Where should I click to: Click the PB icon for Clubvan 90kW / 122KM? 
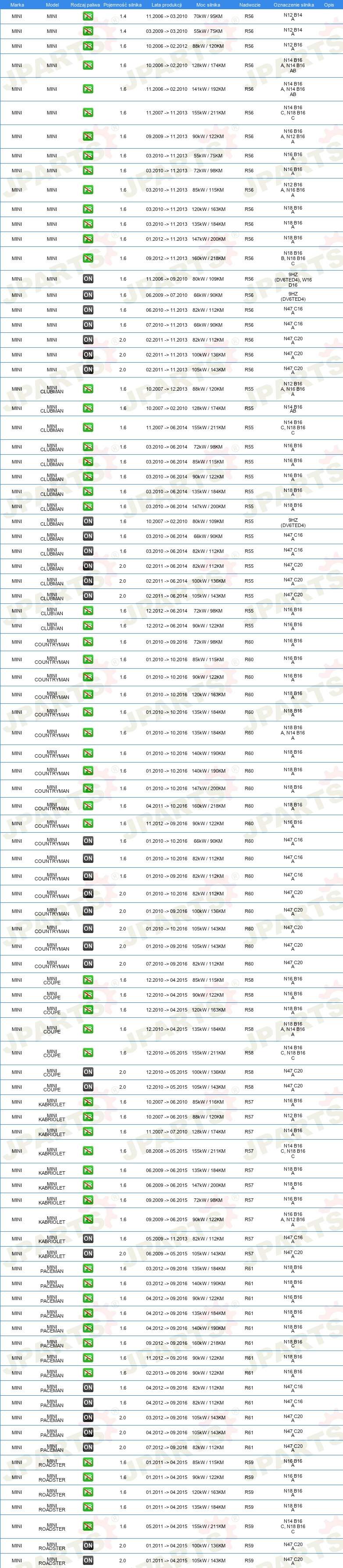tap(88, 626)
